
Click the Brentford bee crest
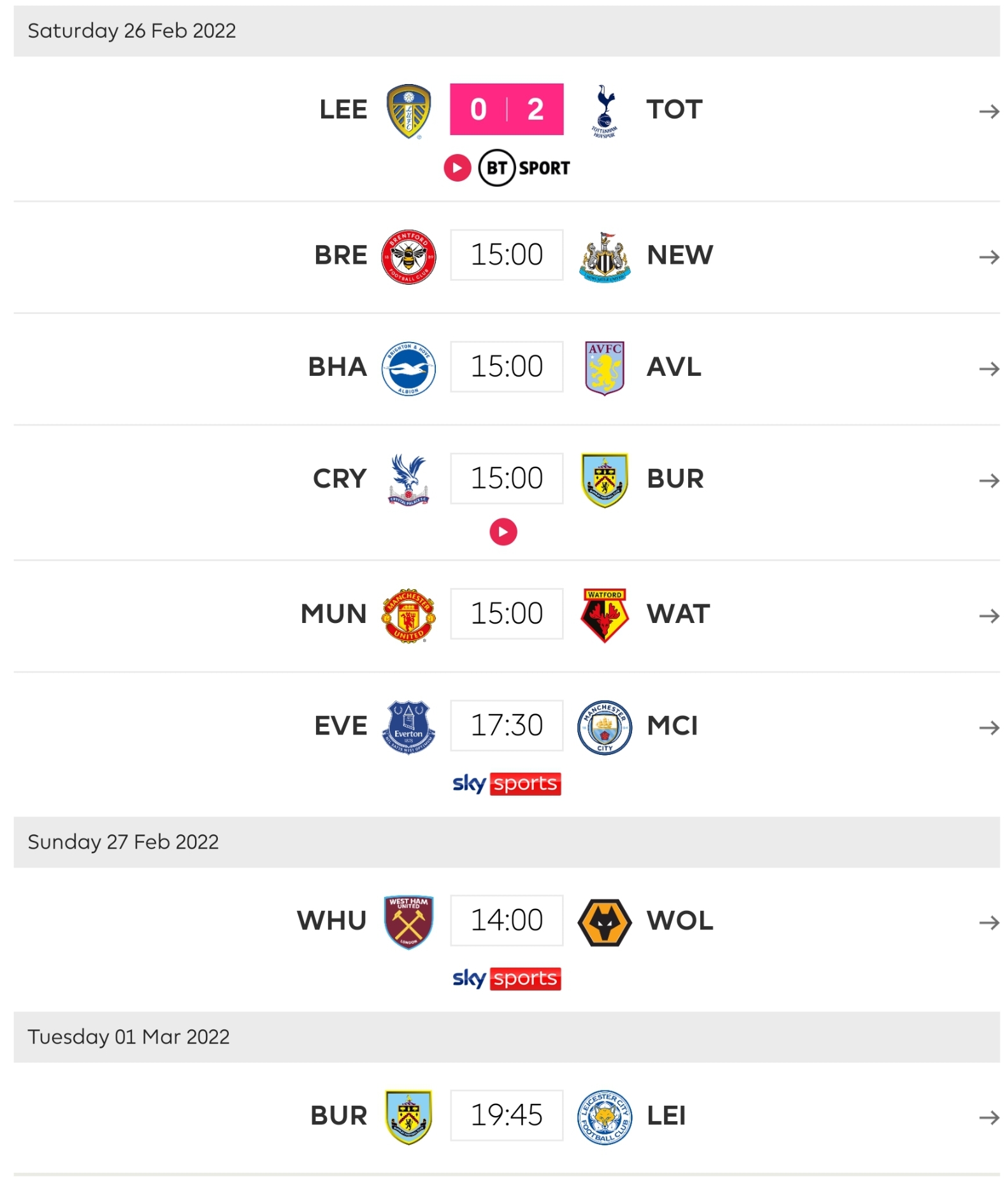(408, 257)
